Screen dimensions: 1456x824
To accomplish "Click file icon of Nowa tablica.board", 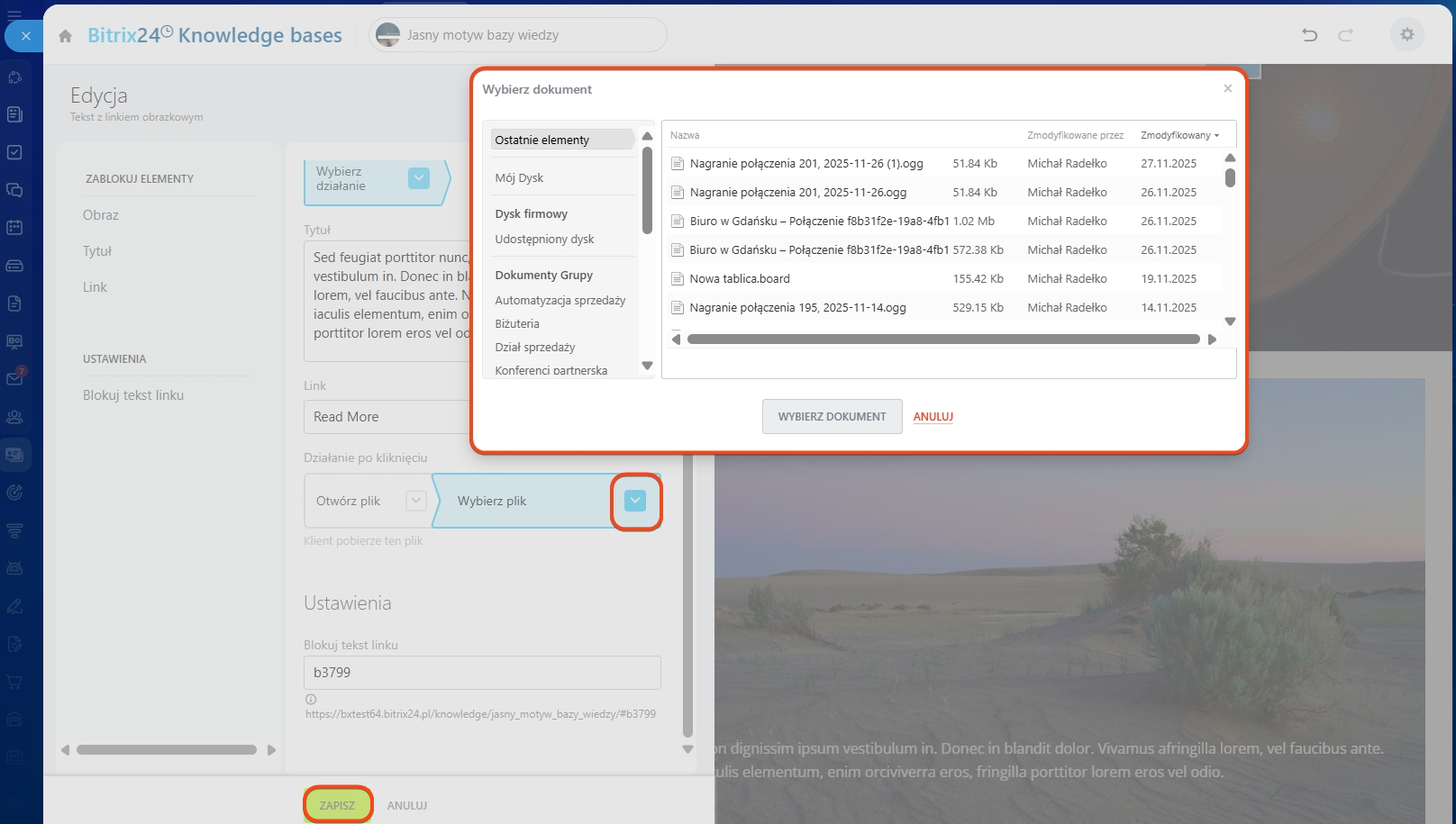I will pyautogui.click(x=678, y=279).
